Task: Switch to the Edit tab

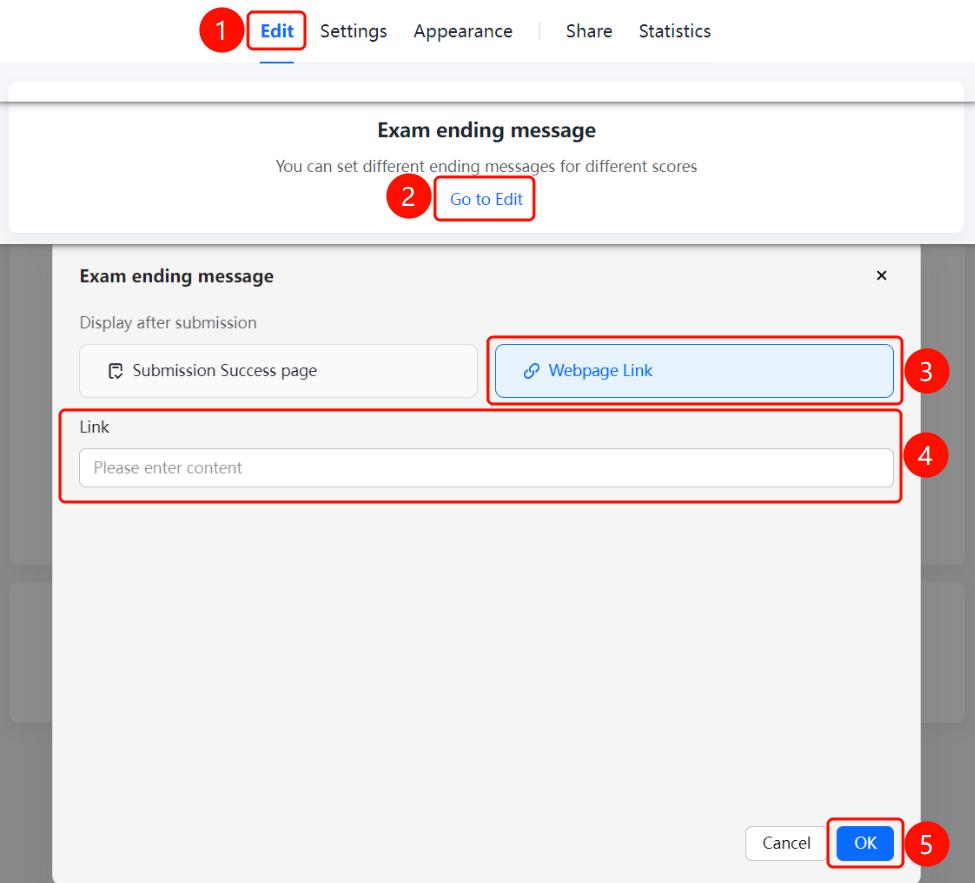Action: (x=277, y=31)
